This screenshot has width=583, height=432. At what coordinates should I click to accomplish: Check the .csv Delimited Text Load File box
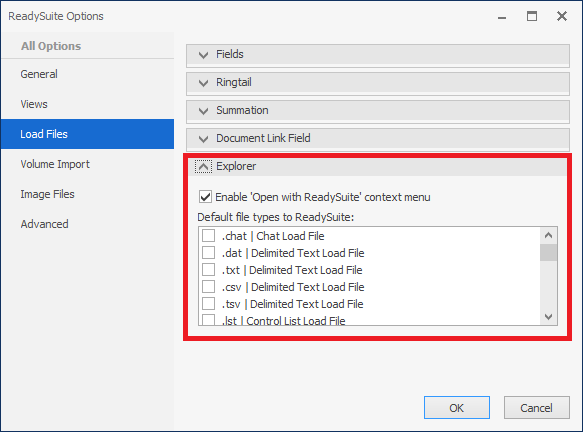tap(208, 287)
